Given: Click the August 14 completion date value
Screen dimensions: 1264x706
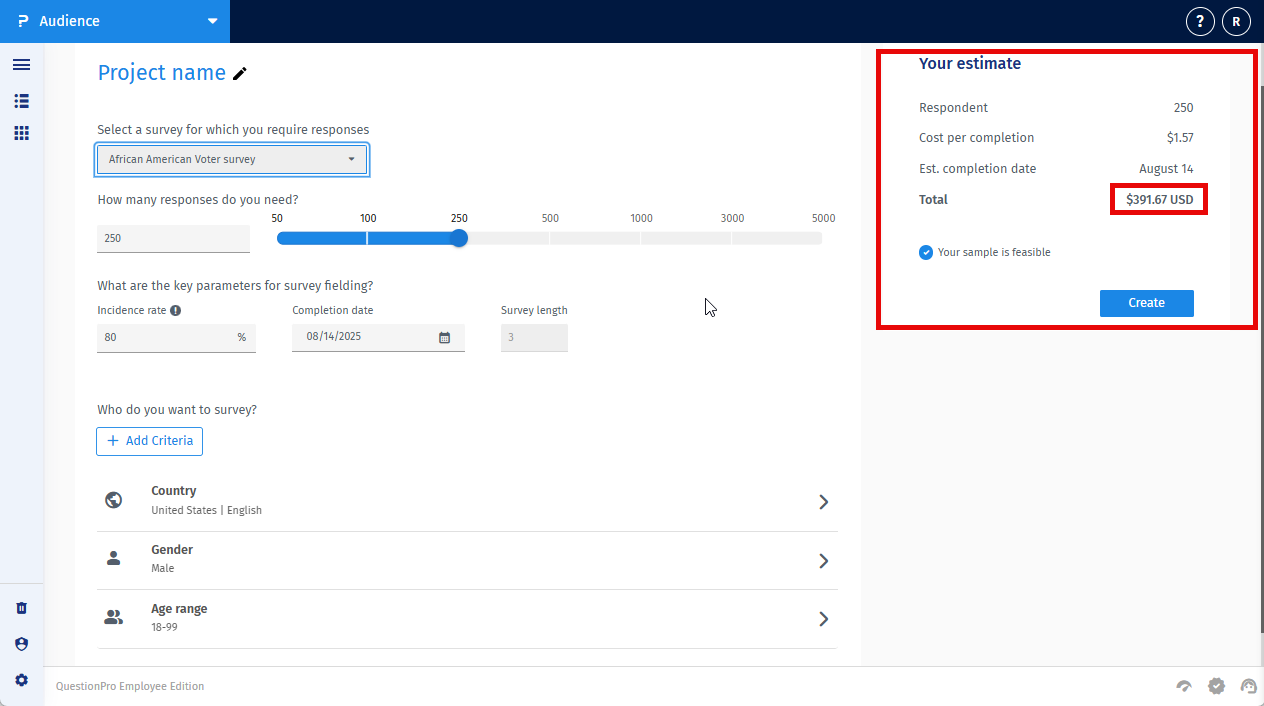Looking at the screenshot, I should click(x=1166, y=169).
